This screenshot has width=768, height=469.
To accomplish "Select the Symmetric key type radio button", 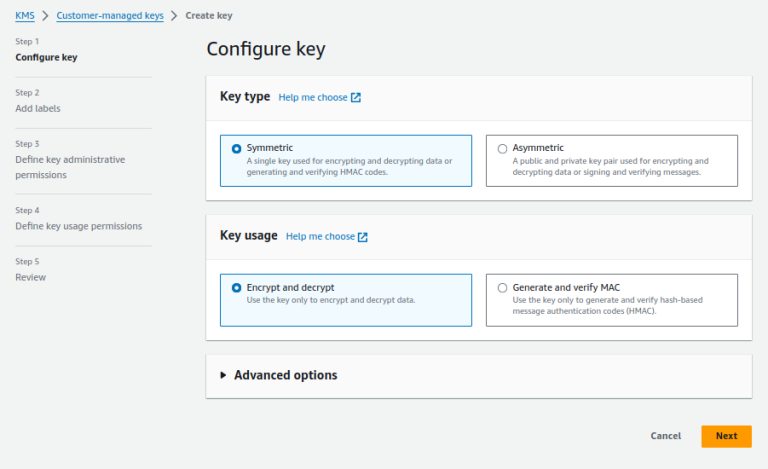I will pos(237,148).
